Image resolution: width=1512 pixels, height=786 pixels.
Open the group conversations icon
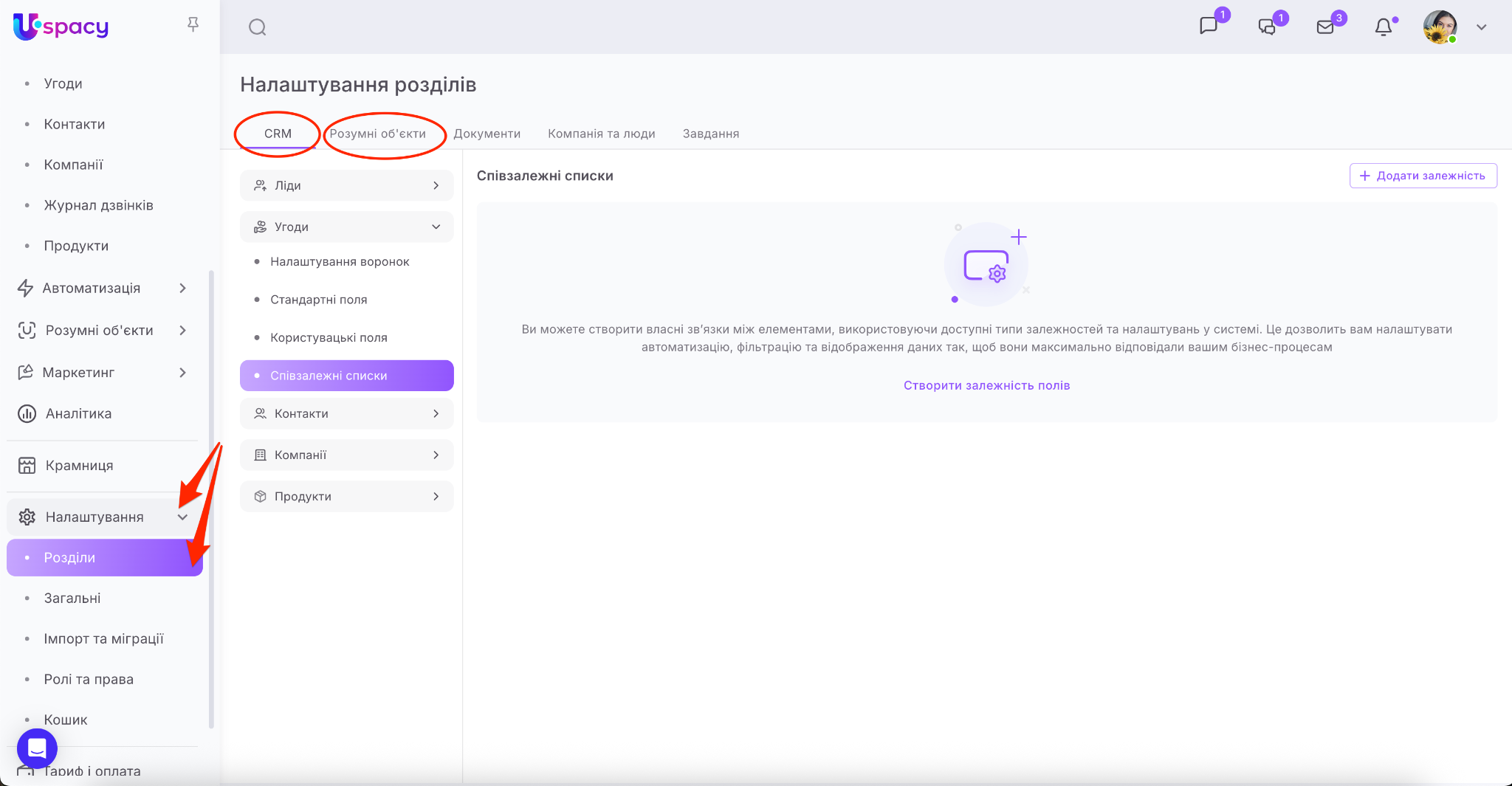pos(1267,27)
